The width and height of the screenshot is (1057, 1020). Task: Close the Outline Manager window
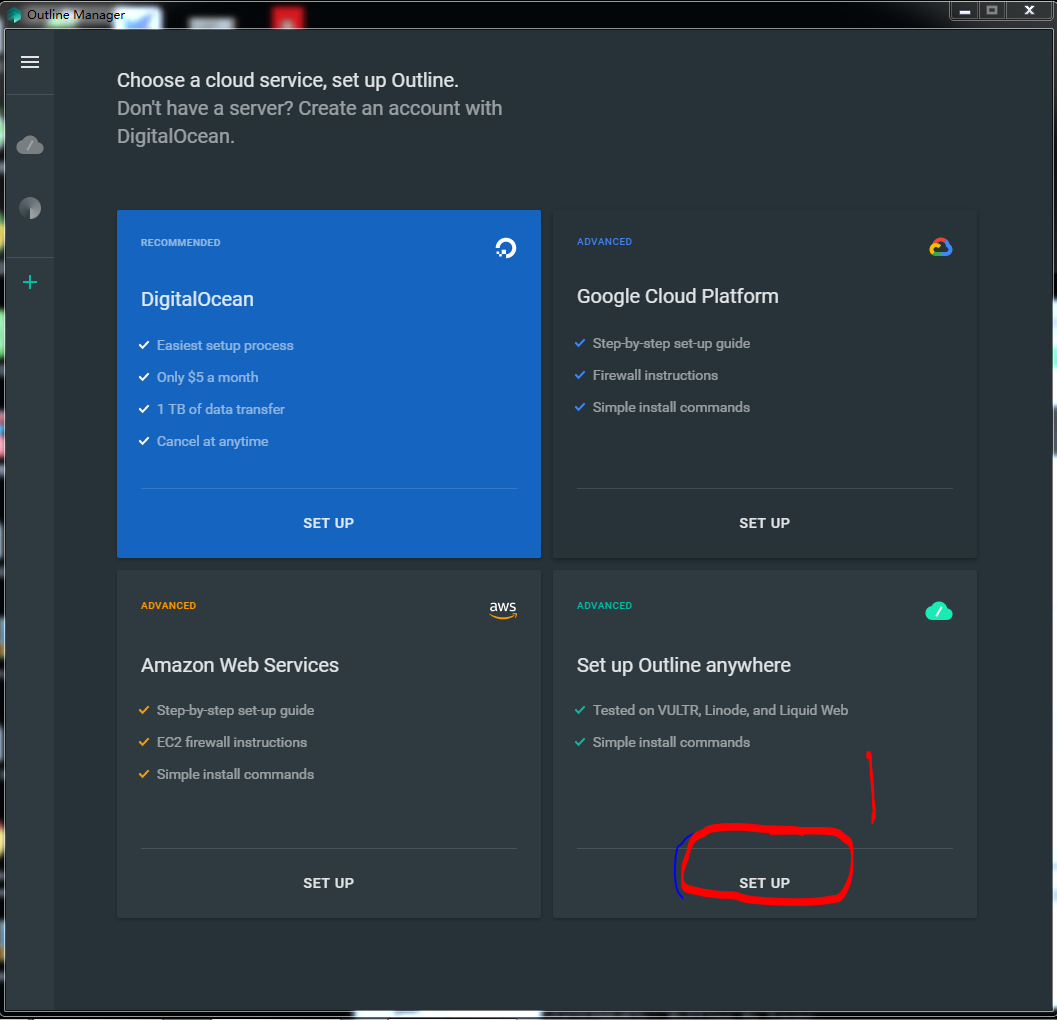[1029, 11]
